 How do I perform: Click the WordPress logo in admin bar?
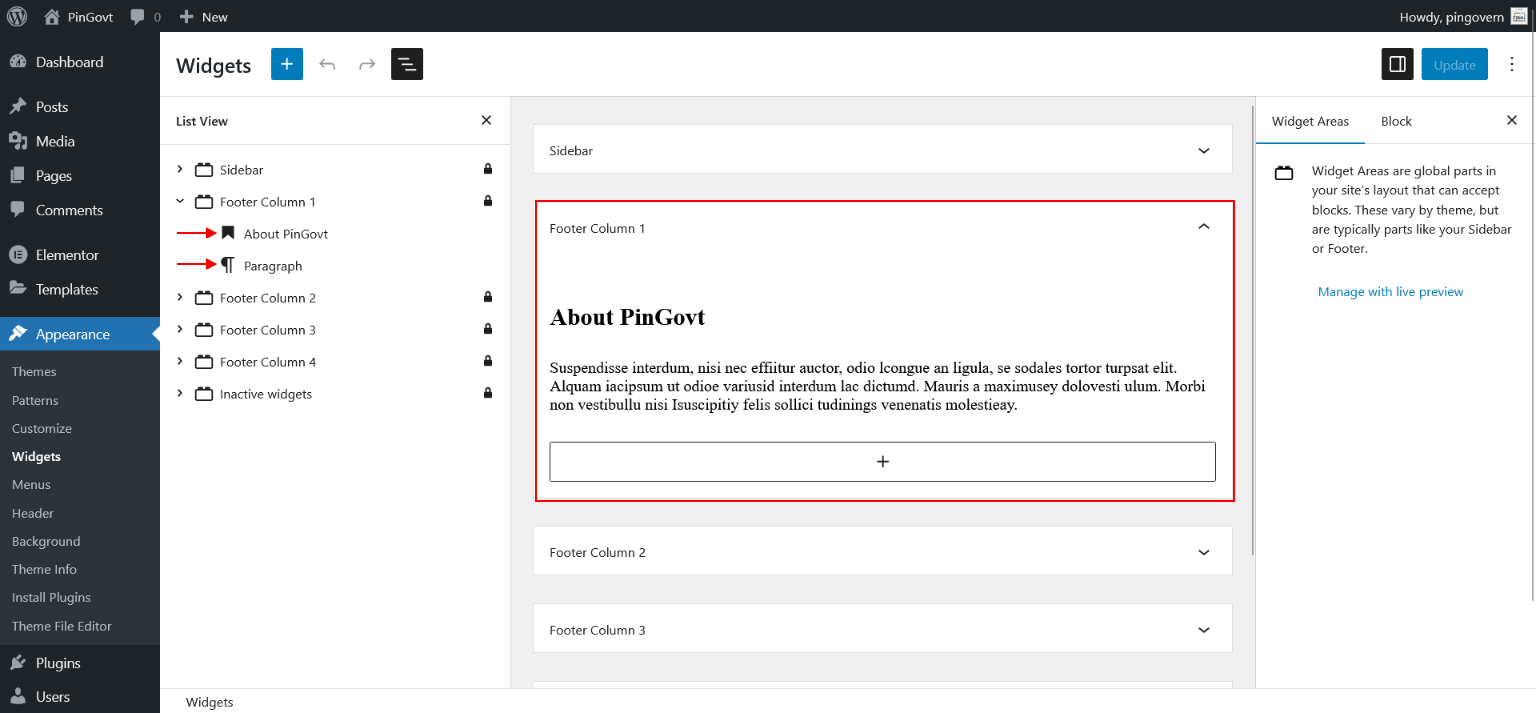pos(17,16)
